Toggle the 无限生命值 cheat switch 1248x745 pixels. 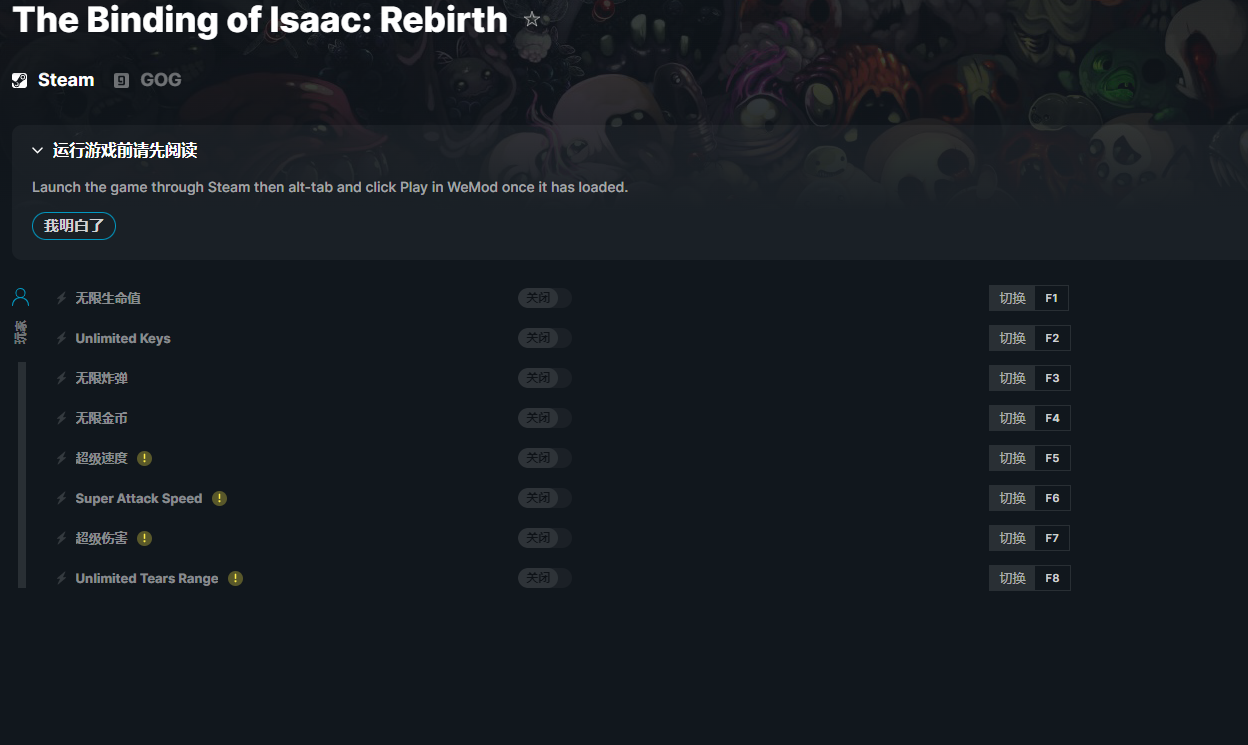click(545, 298)
